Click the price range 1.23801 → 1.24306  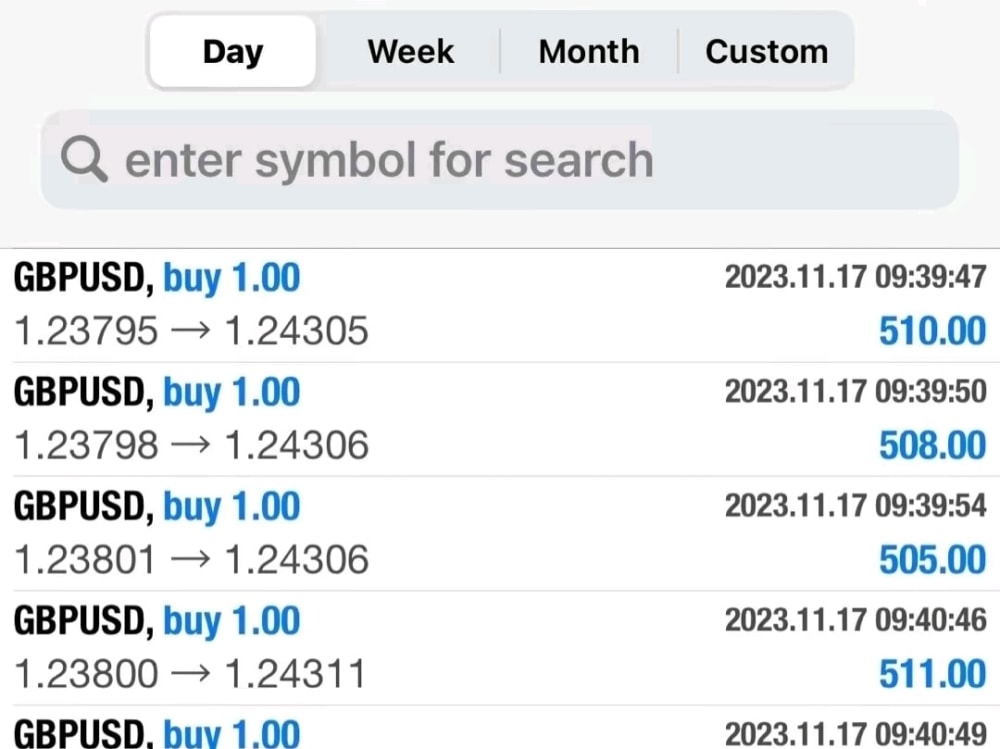coord(191,560)
